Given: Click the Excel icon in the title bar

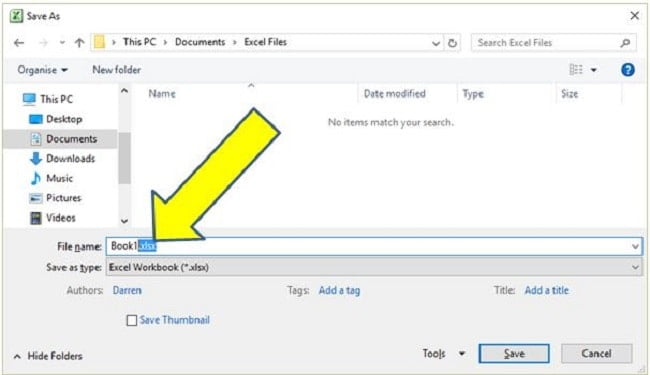Looking at the screenshot, I should [x=16, y=16].
